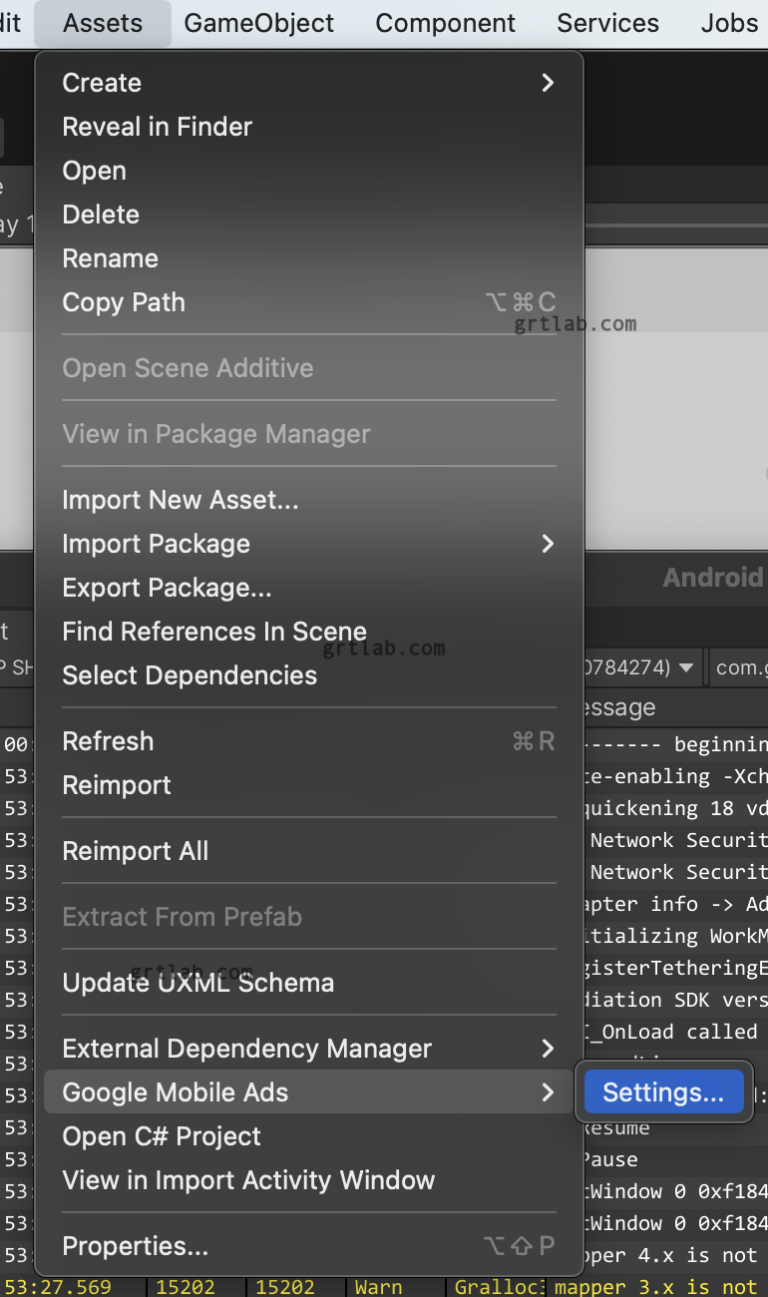Click the Android label in the logcat panel

pos(713,578)
